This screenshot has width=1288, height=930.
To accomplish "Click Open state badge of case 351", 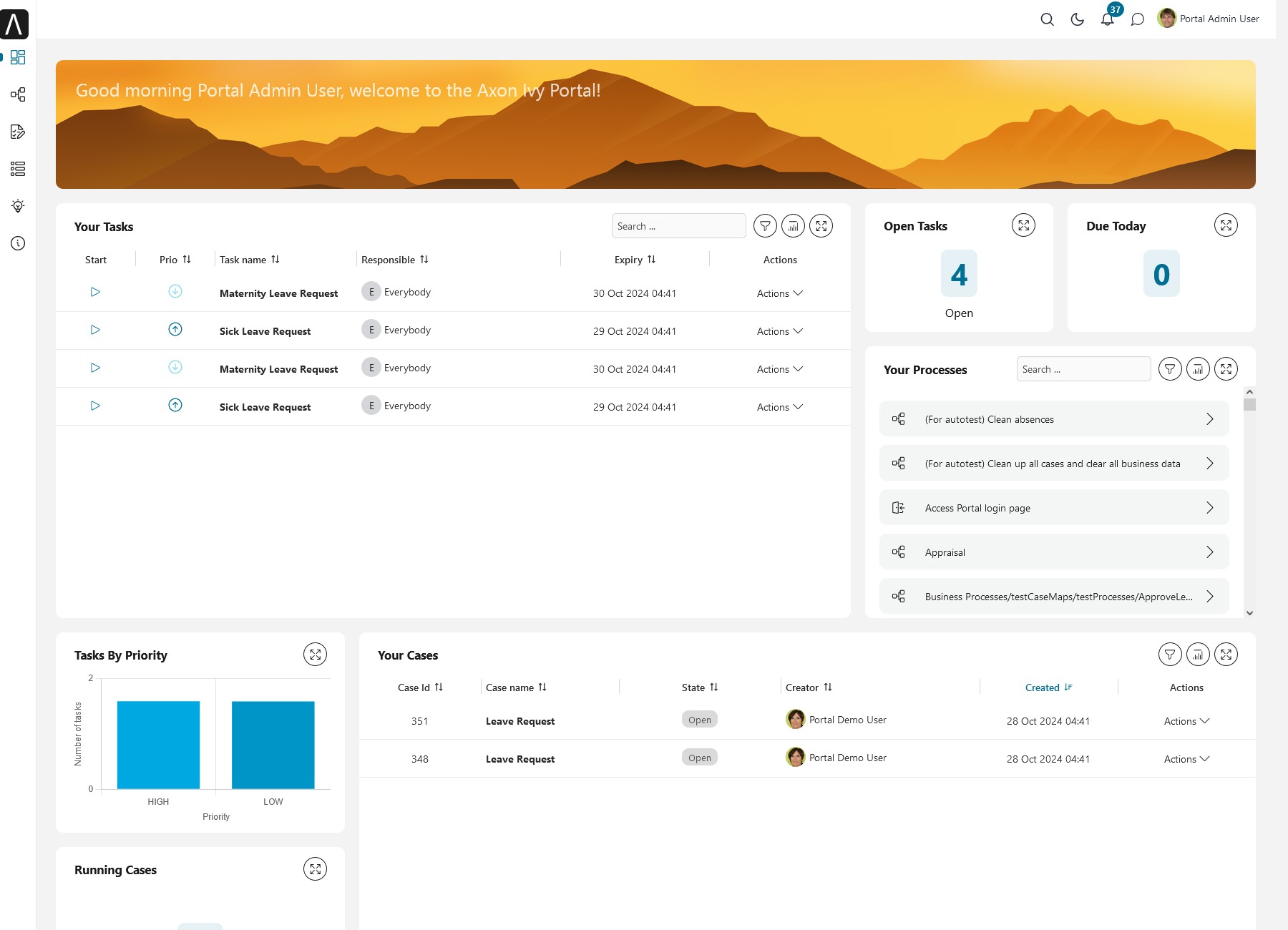I will click(x=700, y=720).
